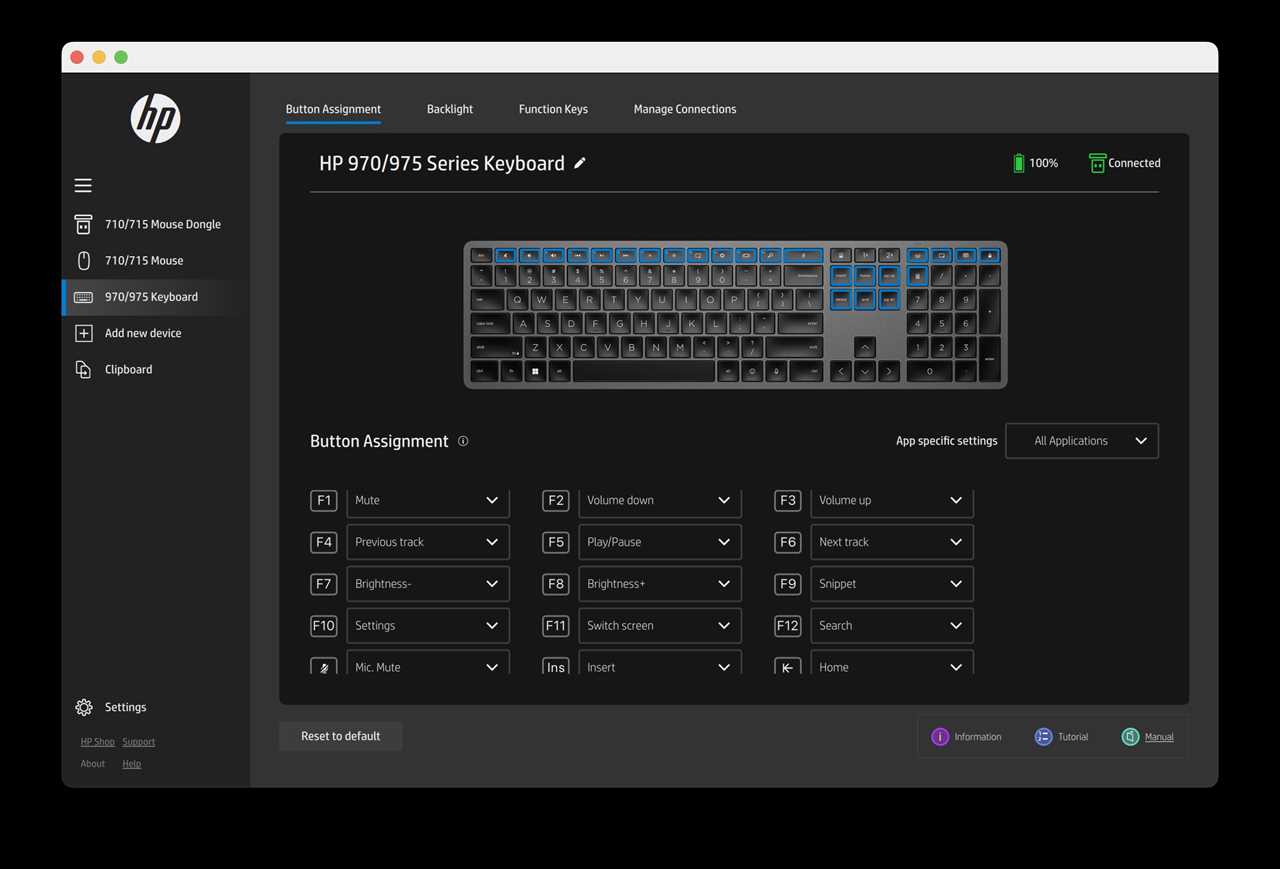The height and width of the screenshot is (869, 1280).
Task: Click the pencil icon to rename keyboard
Action: [x=580, y=163]
